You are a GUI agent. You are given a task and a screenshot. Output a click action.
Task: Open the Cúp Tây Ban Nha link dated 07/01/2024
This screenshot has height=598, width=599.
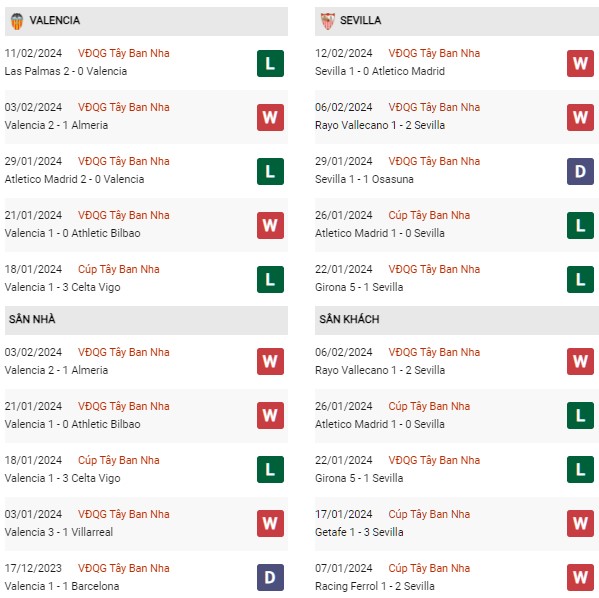tap(429, 568)
